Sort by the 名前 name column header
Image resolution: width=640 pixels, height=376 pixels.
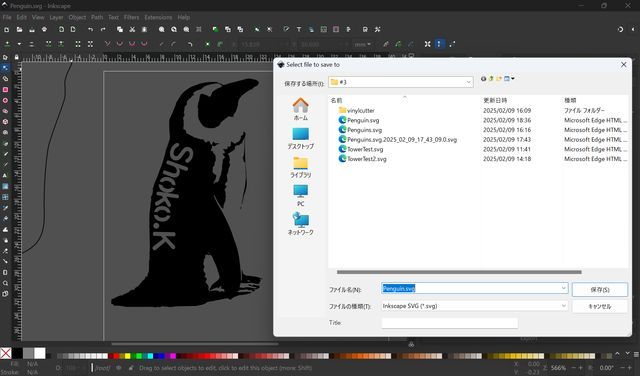(x=336, y=100)
